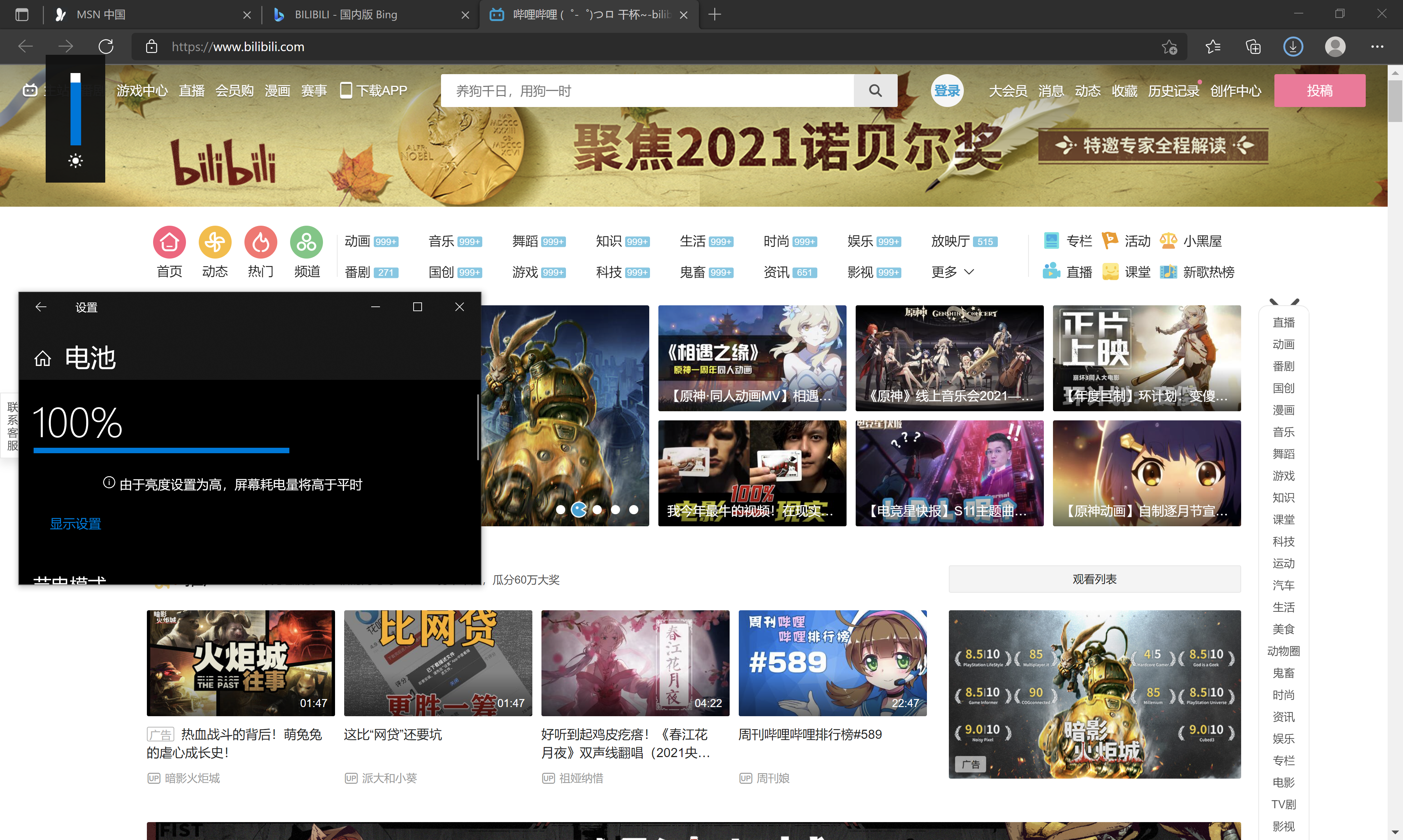Screen dimensions: 1403x840
Task: Jump to 番剧 in right sidebar list
Action: [1284, 366]
